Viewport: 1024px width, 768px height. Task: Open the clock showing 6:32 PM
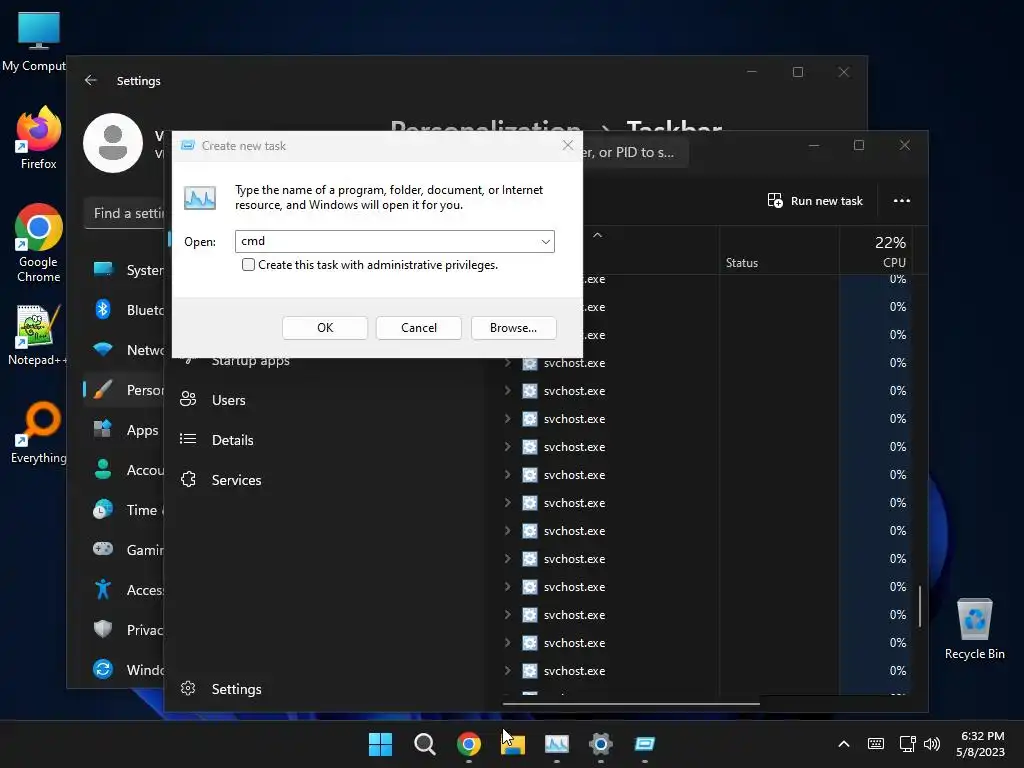pyautogui.click(x=981, y=744)
